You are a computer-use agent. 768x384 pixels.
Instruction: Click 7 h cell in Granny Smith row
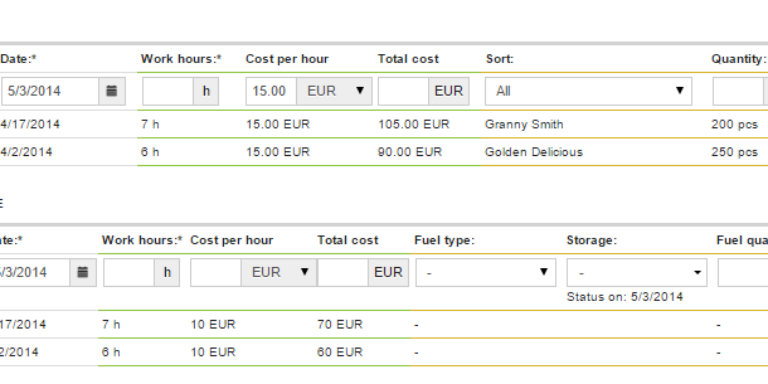(x=150, y=124)
